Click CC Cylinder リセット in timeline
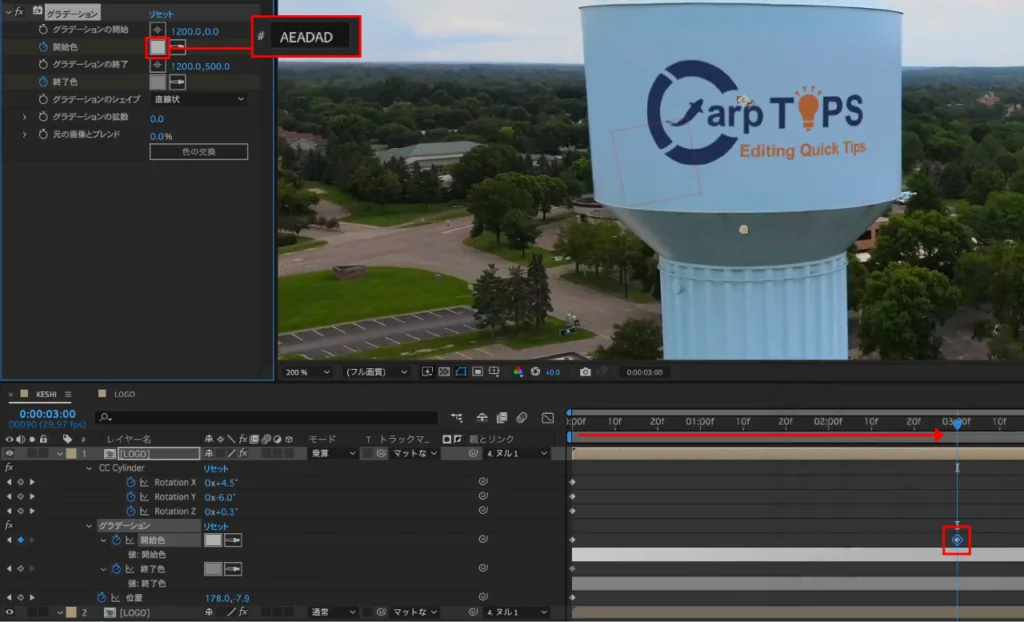The height and width of the screenshot is (622, 1024). point(216,468)
